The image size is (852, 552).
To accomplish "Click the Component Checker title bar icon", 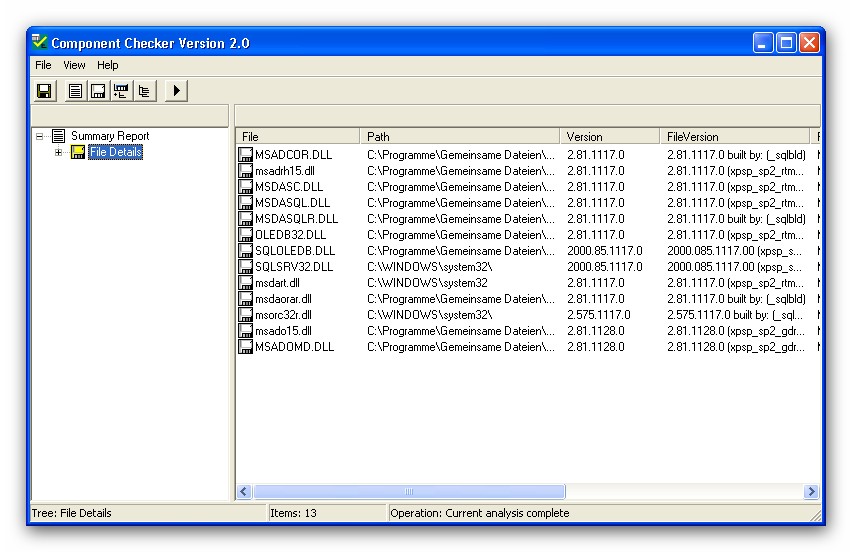I will pos(40,42).
